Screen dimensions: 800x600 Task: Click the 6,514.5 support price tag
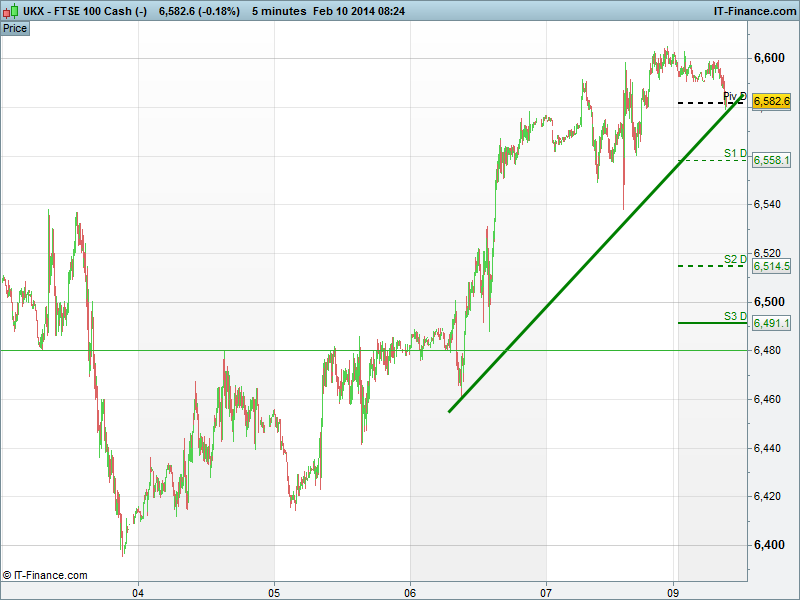click(x=772, y=266)
